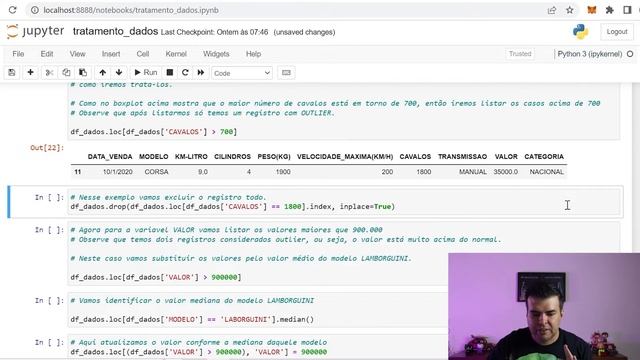640x360 pixels.
Task: Move selected cell up arrow
Action: [102, 73]
